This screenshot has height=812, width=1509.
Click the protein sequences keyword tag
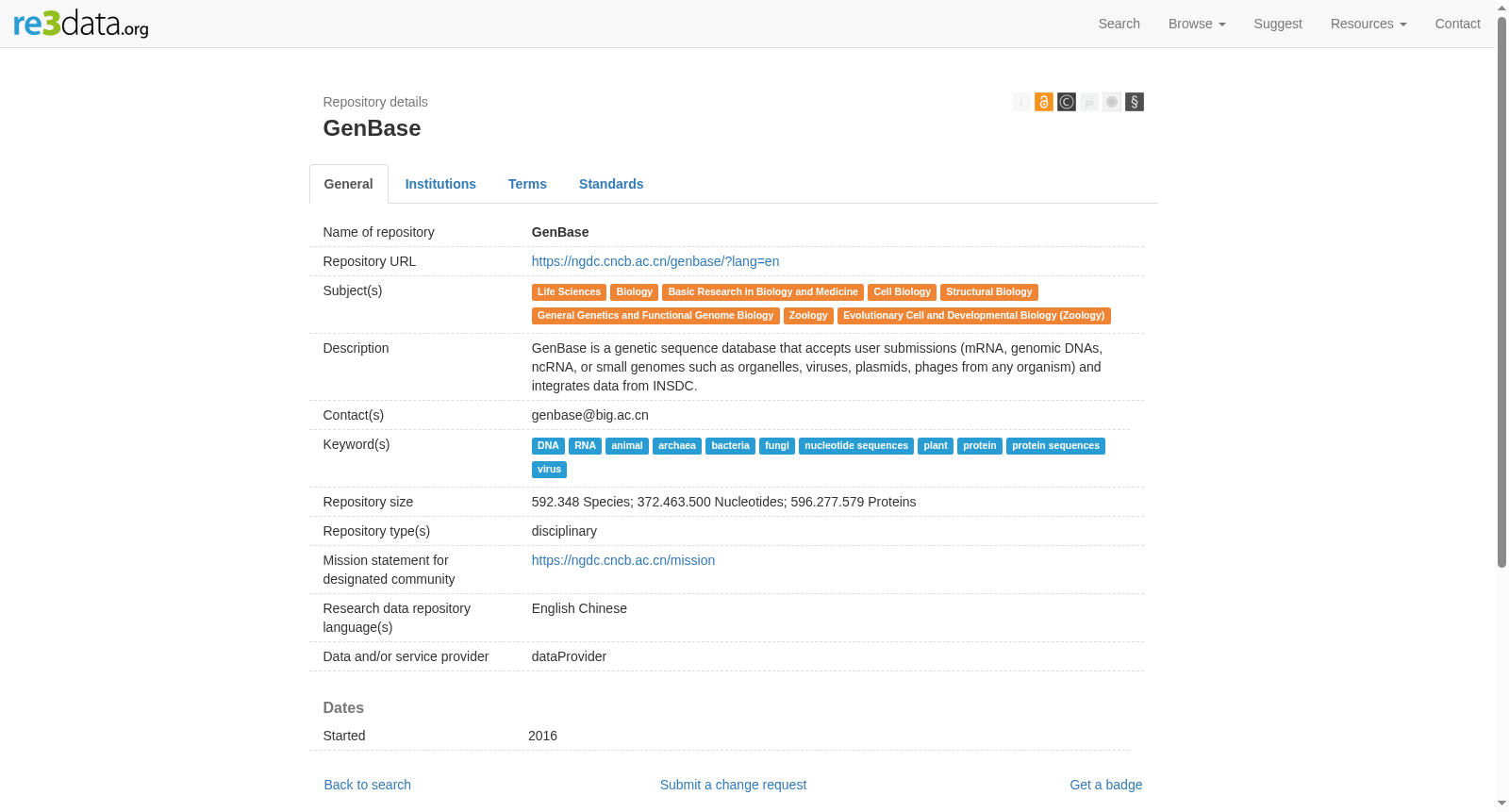coord(1056,446)
